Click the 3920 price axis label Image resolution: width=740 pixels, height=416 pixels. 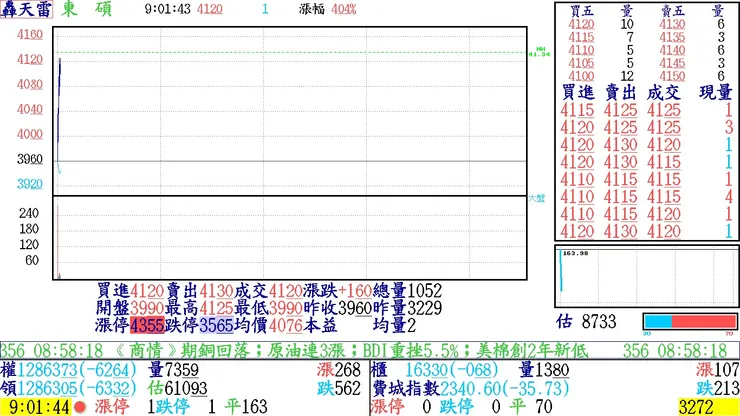(x=30, y=184)
